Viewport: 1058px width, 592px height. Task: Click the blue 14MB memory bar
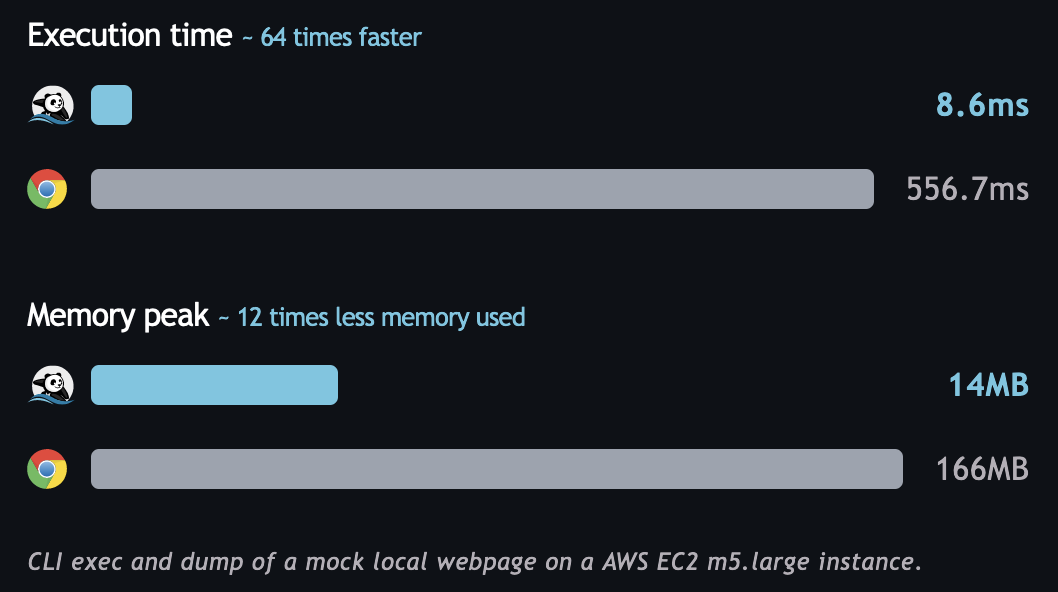tap(214, 385)
